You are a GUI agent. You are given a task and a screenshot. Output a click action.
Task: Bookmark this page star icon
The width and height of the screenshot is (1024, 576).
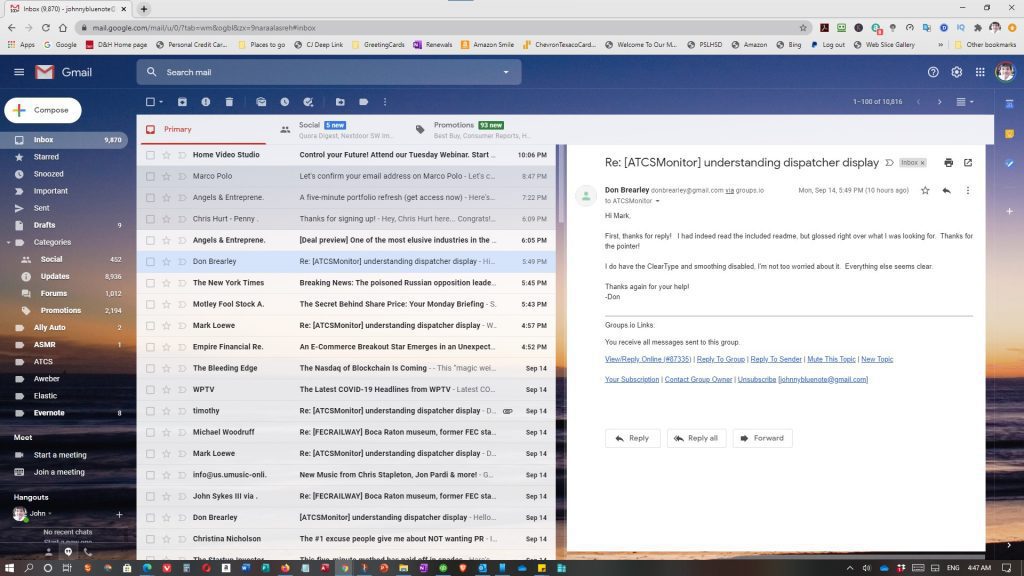pos(803,28)
